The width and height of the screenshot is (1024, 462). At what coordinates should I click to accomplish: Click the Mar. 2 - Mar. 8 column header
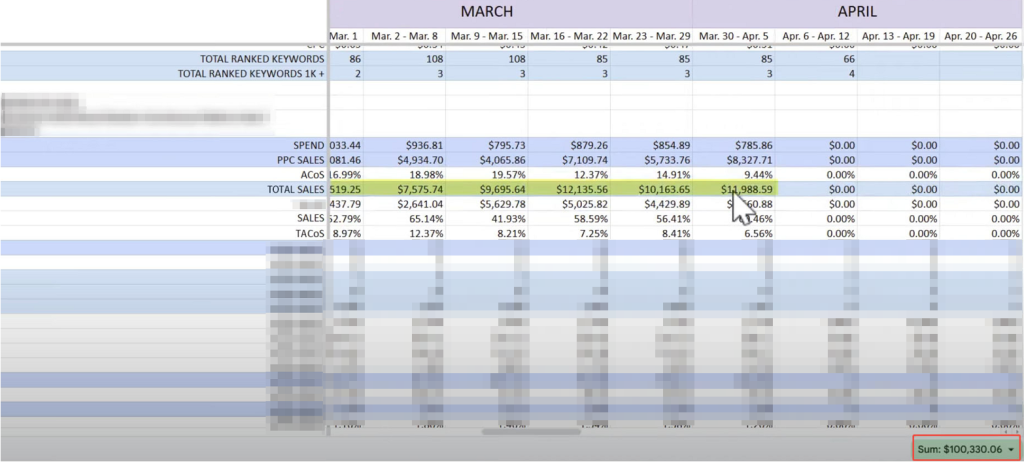(x=404, y=36)
